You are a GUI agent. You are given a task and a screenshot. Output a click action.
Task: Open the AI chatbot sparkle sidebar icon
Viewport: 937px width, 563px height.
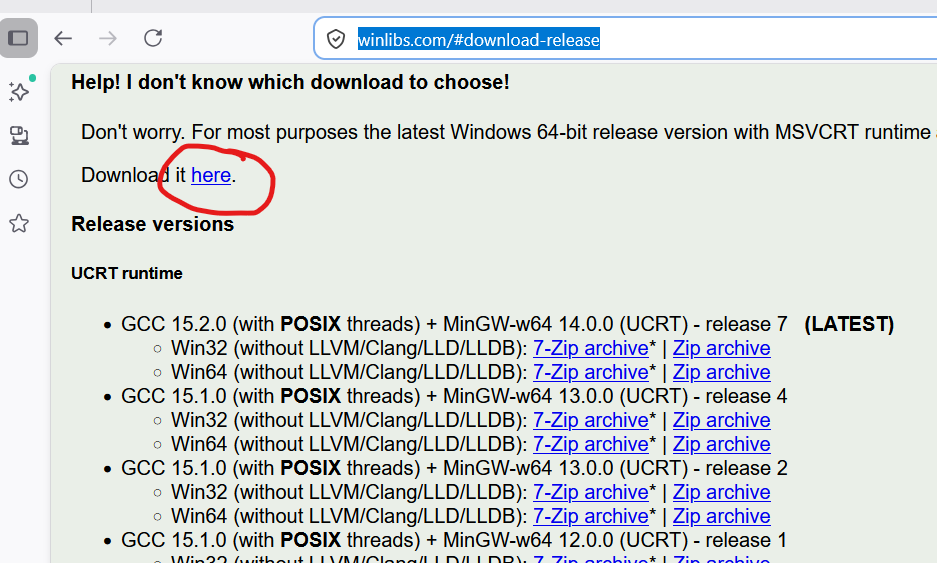pyautogui.click(x=19, y=92)
